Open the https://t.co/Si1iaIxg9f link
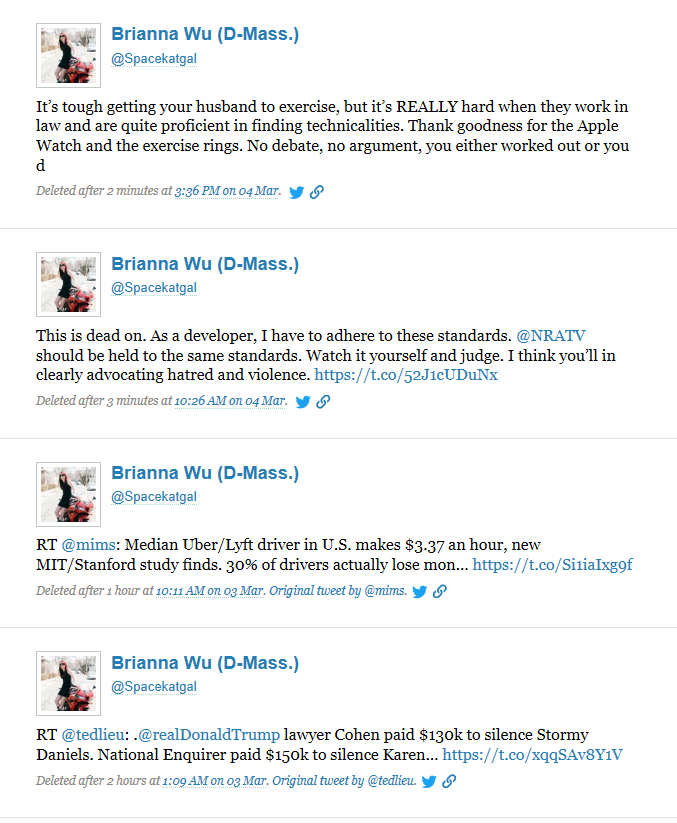Viewport: 677px width, 823px height. pyautogui.click(x=553, y=565)
